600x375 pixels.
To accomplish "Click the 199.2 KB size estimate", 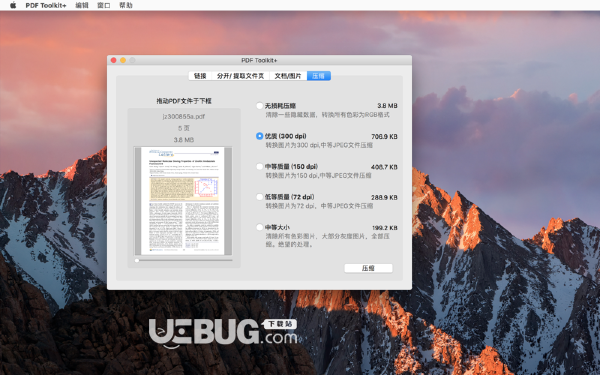I will point(385,228).
